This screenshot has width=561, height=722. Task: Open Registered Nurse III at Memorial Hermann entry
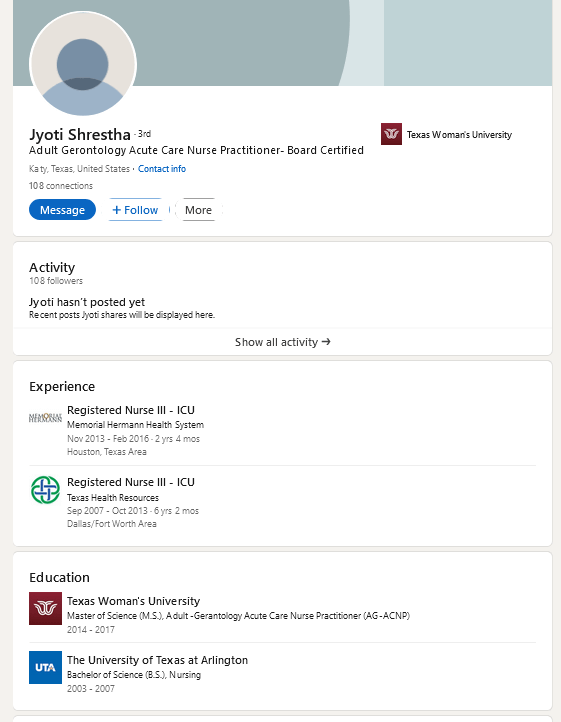pos(131,410)
